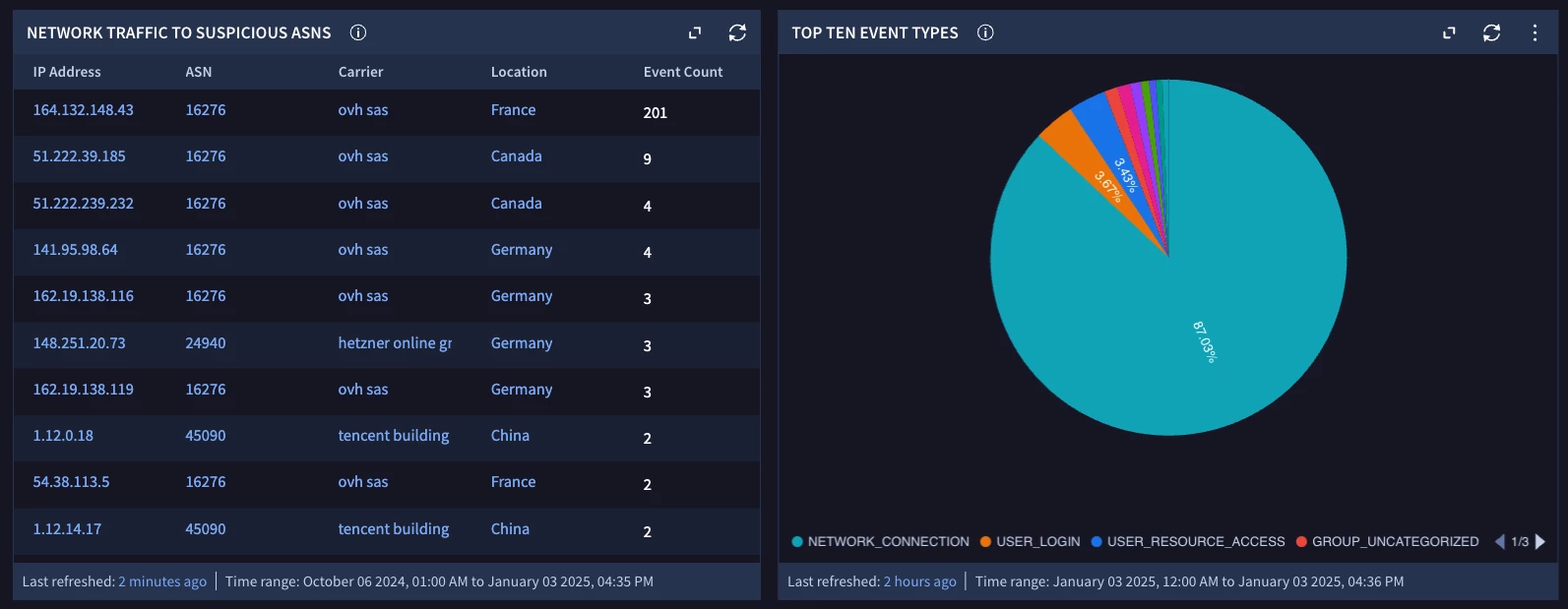1568x609 pixels.
Task: Sort by Carrier column header
Action: click(x=361, y=72)
